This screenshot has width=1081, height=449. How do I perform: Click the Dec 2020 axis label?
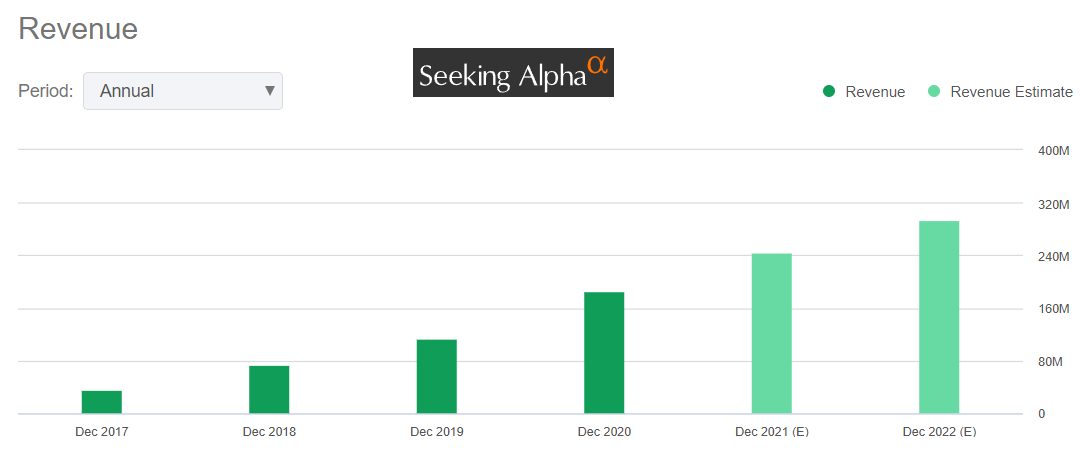[x=604, y=432]
